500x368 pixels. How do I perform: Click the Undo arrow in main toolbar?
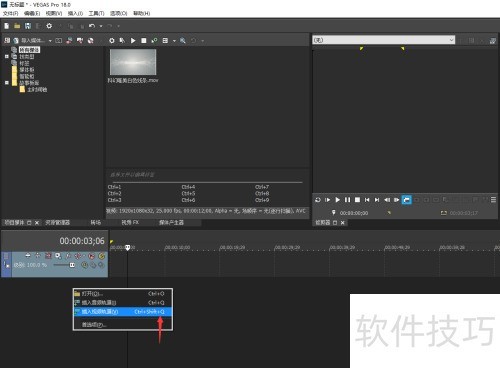click(92, 26)
